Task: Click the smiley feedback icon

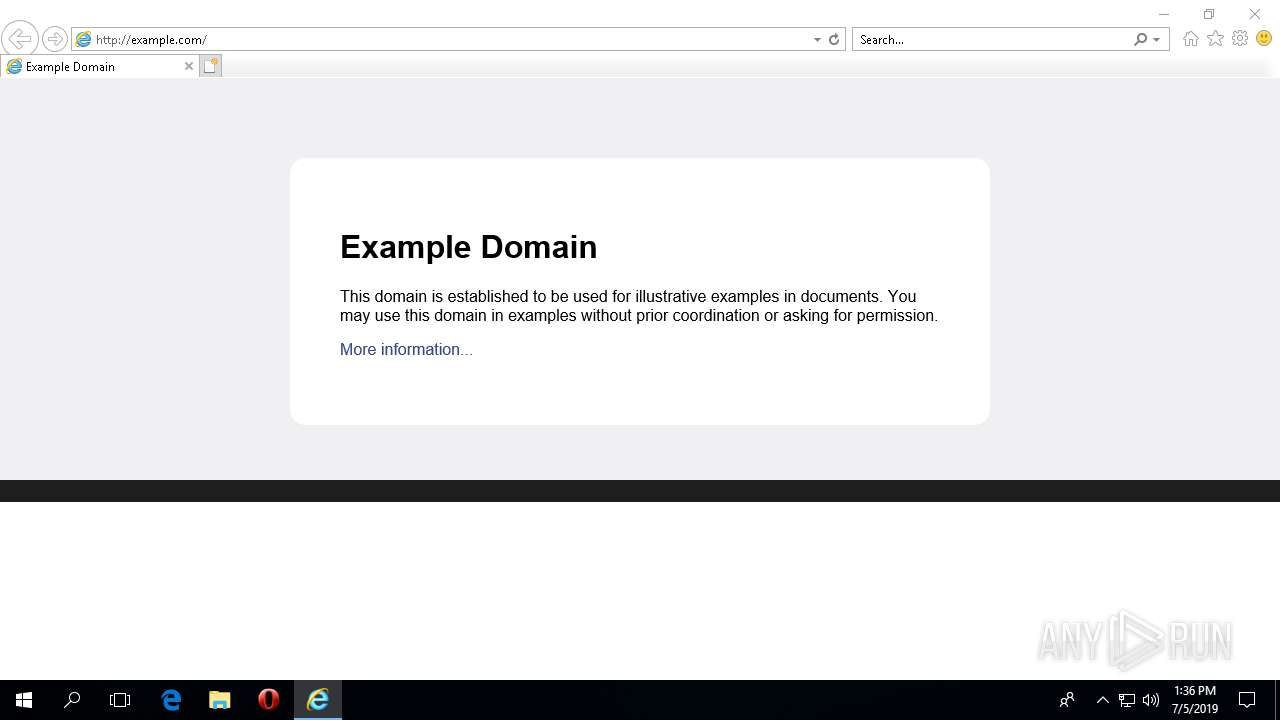Action: 1264,39
